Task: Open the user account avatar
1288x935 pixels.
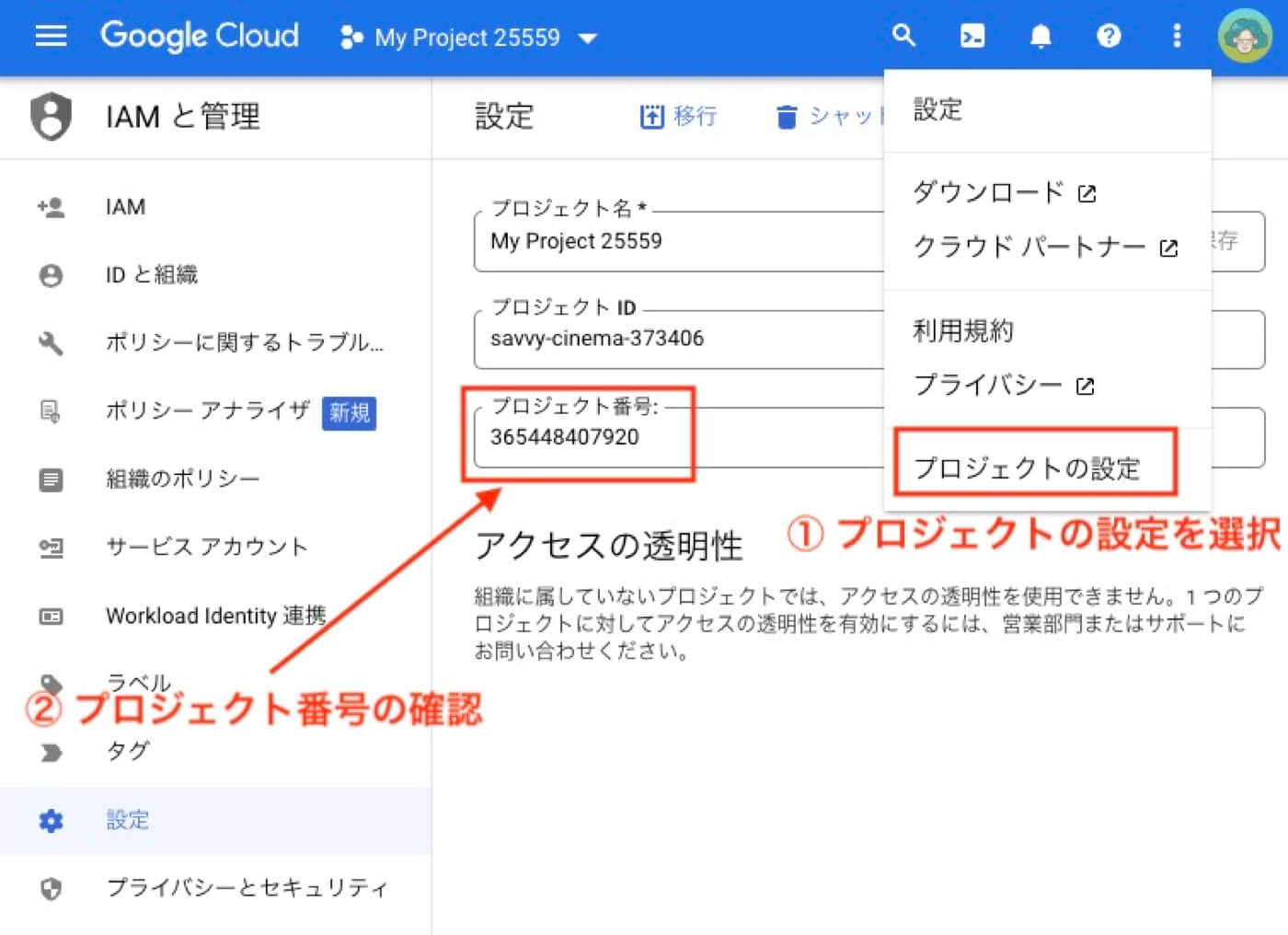Action: (x=1245, y=36)
